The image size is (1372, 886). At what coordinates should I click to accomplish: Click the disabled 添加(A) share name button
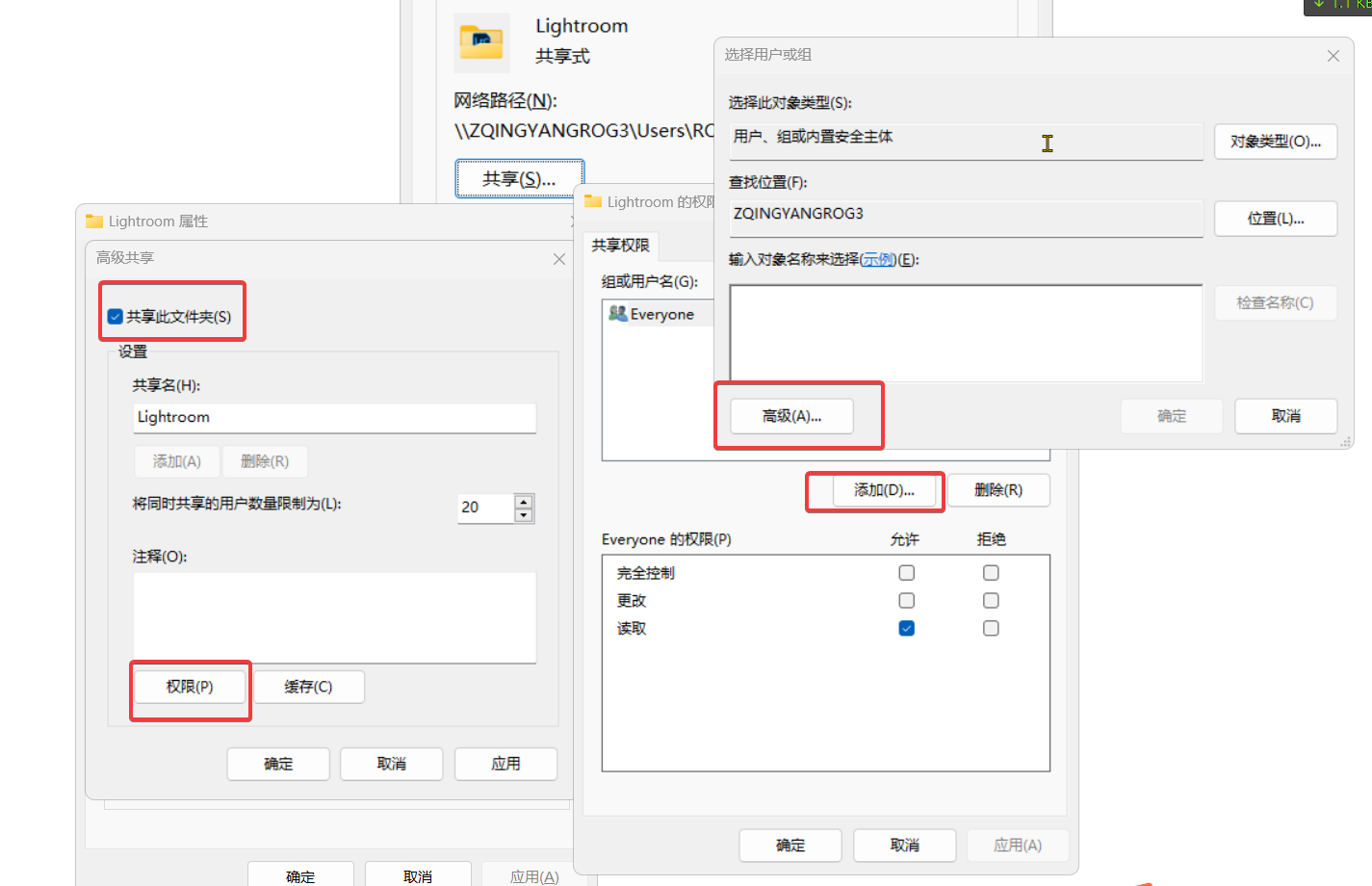click(x=177, y=461)
